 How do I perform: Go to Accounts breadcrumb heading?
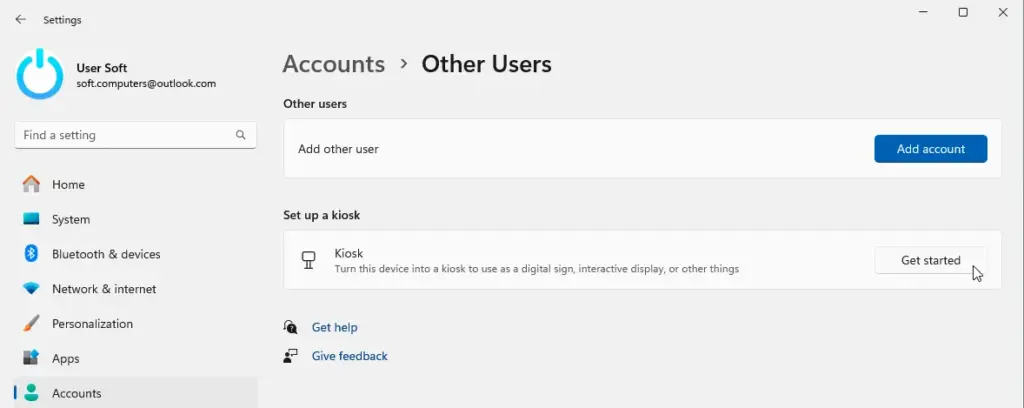click(x=334, y=64)
